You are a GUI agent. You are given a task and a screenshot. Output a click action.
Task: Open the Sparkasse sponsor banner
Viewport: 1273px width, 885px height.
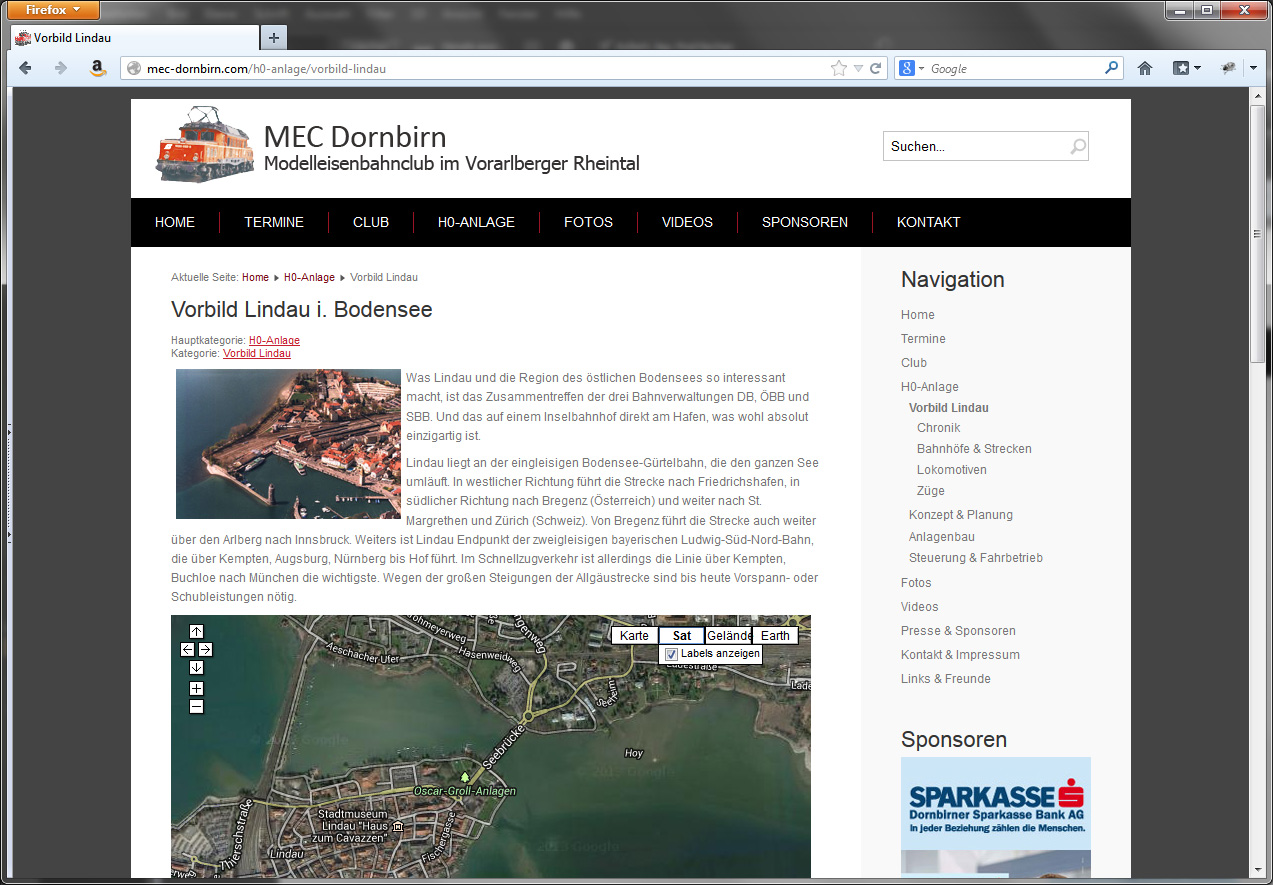pyautogui.click(x=996, y=803)
